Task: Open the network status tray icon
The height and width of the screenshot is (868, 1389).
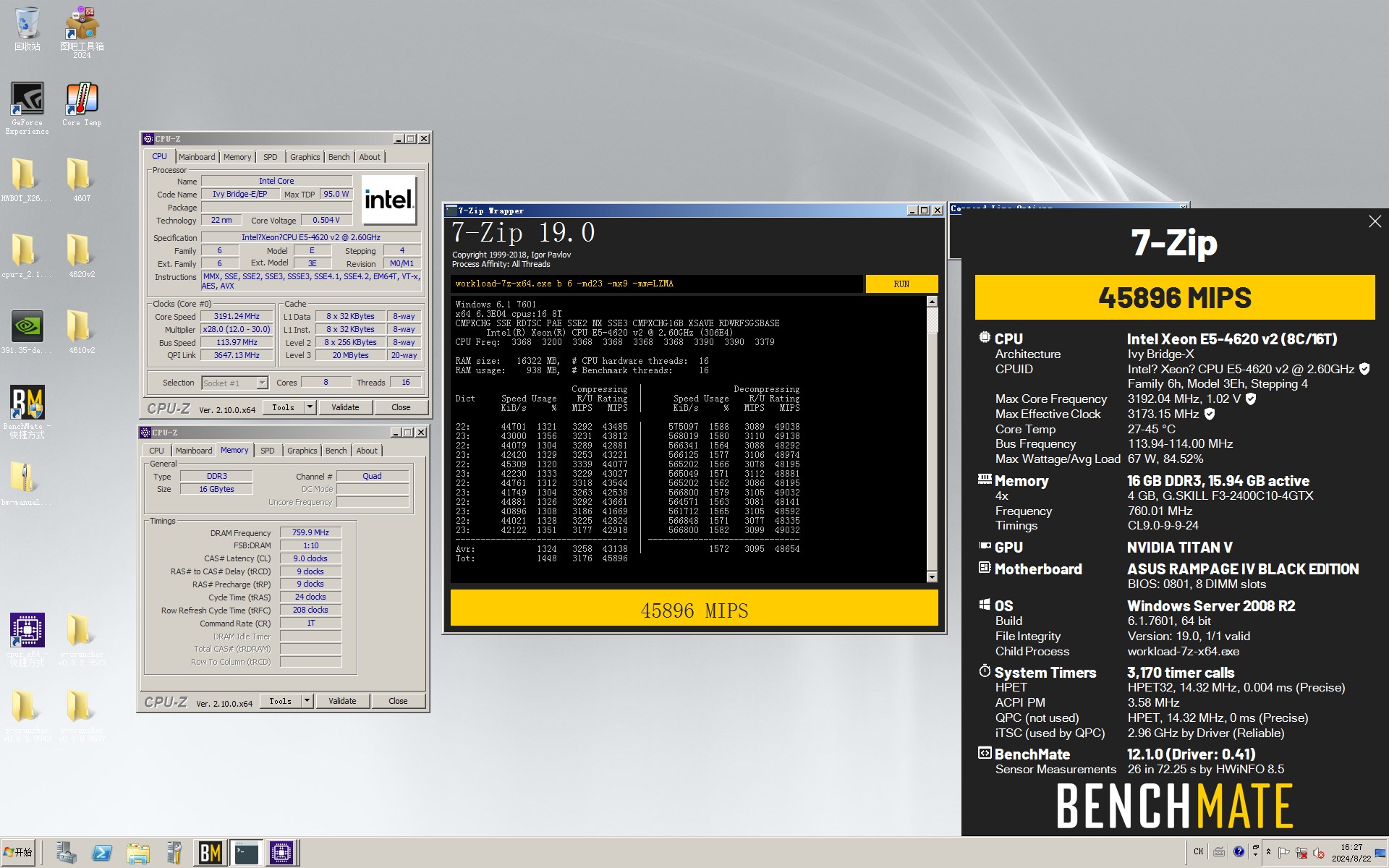Action: tap(1301, 852)
